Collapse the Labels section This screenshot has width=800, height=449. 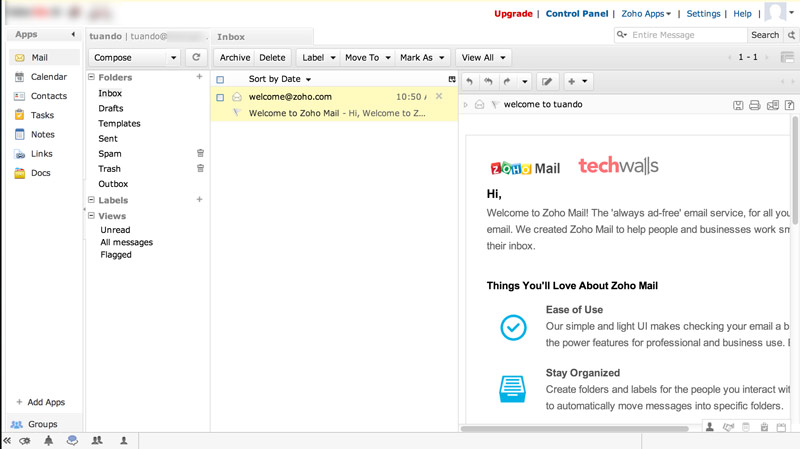coord(91,199)
